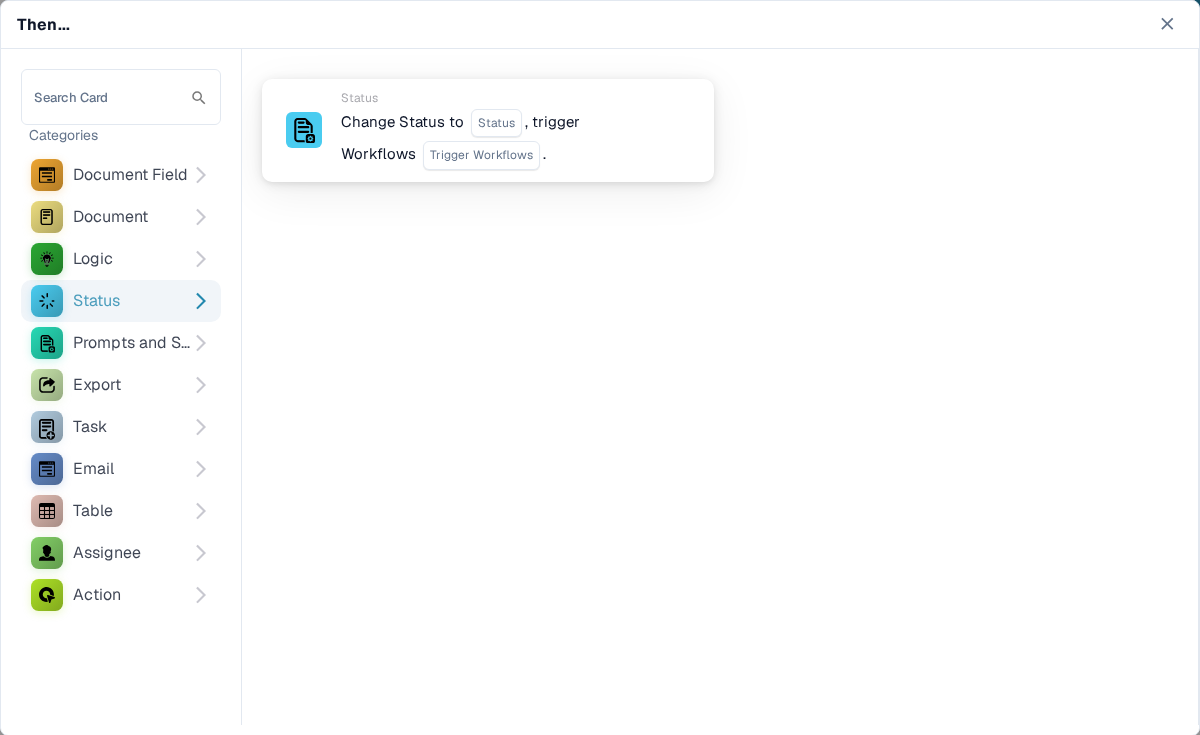This screenshot has height=735, width=1200.
Task: Click the Status category chevron
Action: (x=201, y=301)
